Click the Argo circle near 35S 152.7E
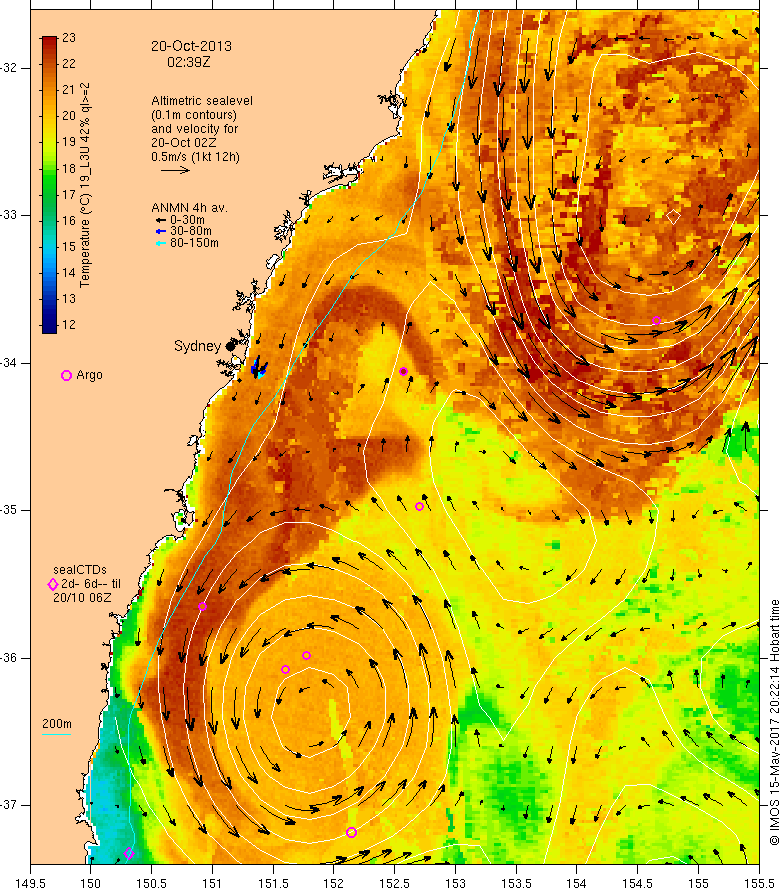This screenshot has width=780, height=890. tap(420, 506)
